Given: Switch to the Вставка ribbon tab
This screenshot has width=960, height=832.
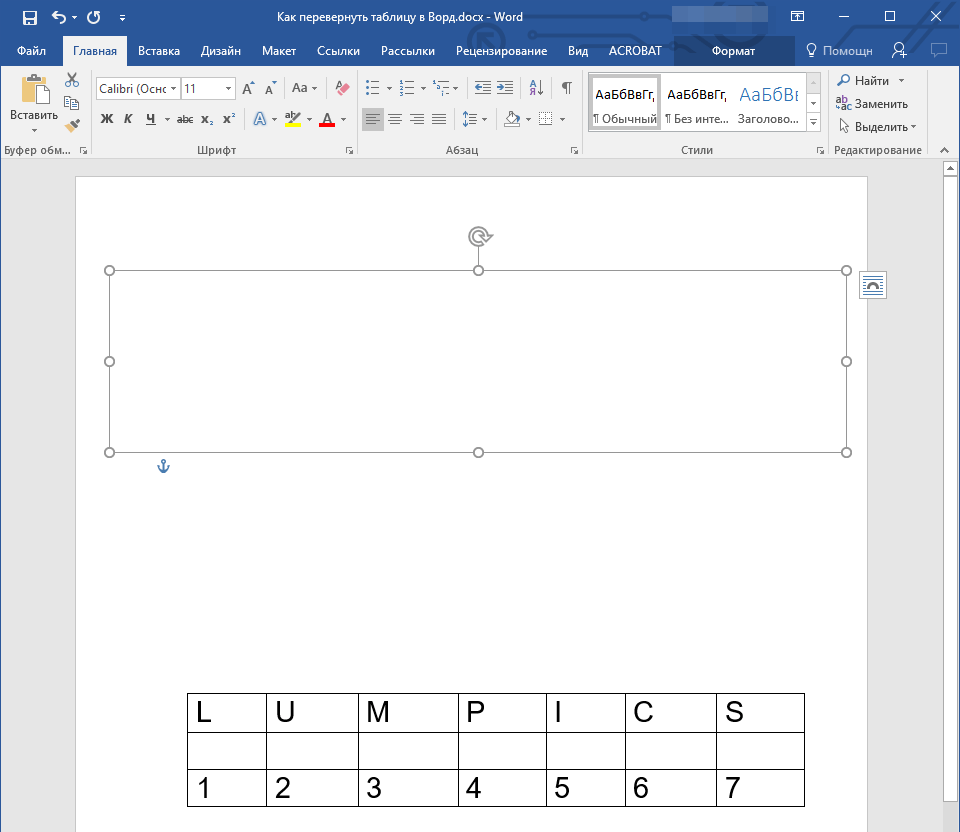Looking at the screenshot, I should pos(159,51).
